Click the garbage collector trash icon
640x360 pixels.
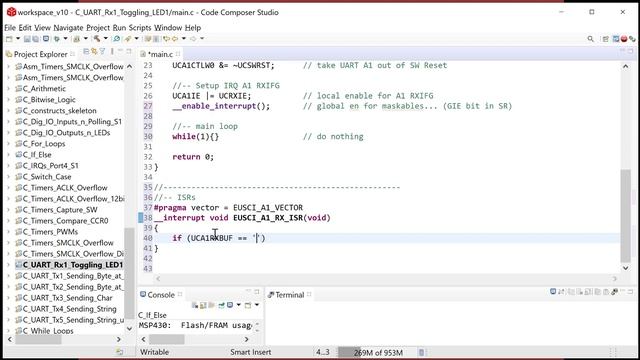421,352
